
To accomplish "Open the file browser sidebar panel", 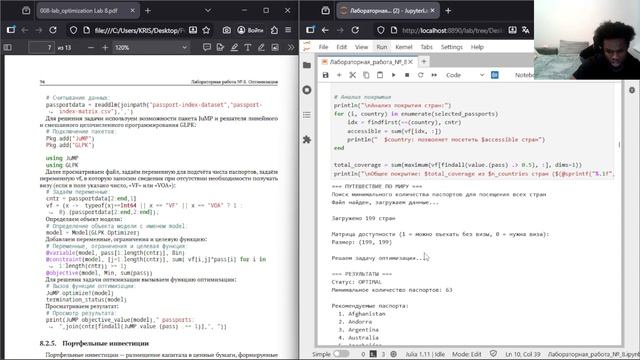I will (x=307, y=65).
